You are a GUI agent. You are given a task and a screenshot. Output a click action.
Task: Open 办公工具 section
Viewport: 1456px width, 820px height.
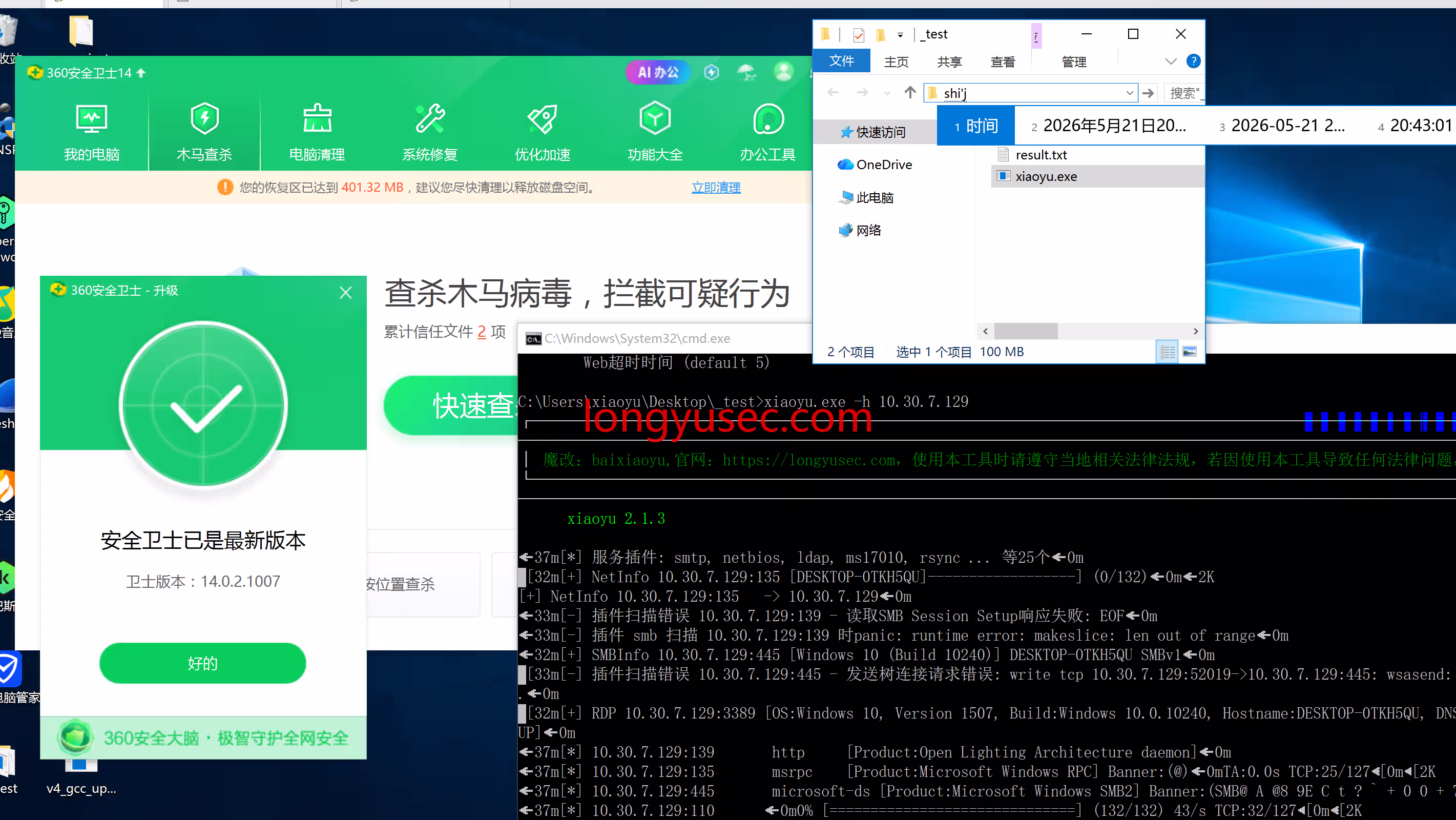pos(767,132)
